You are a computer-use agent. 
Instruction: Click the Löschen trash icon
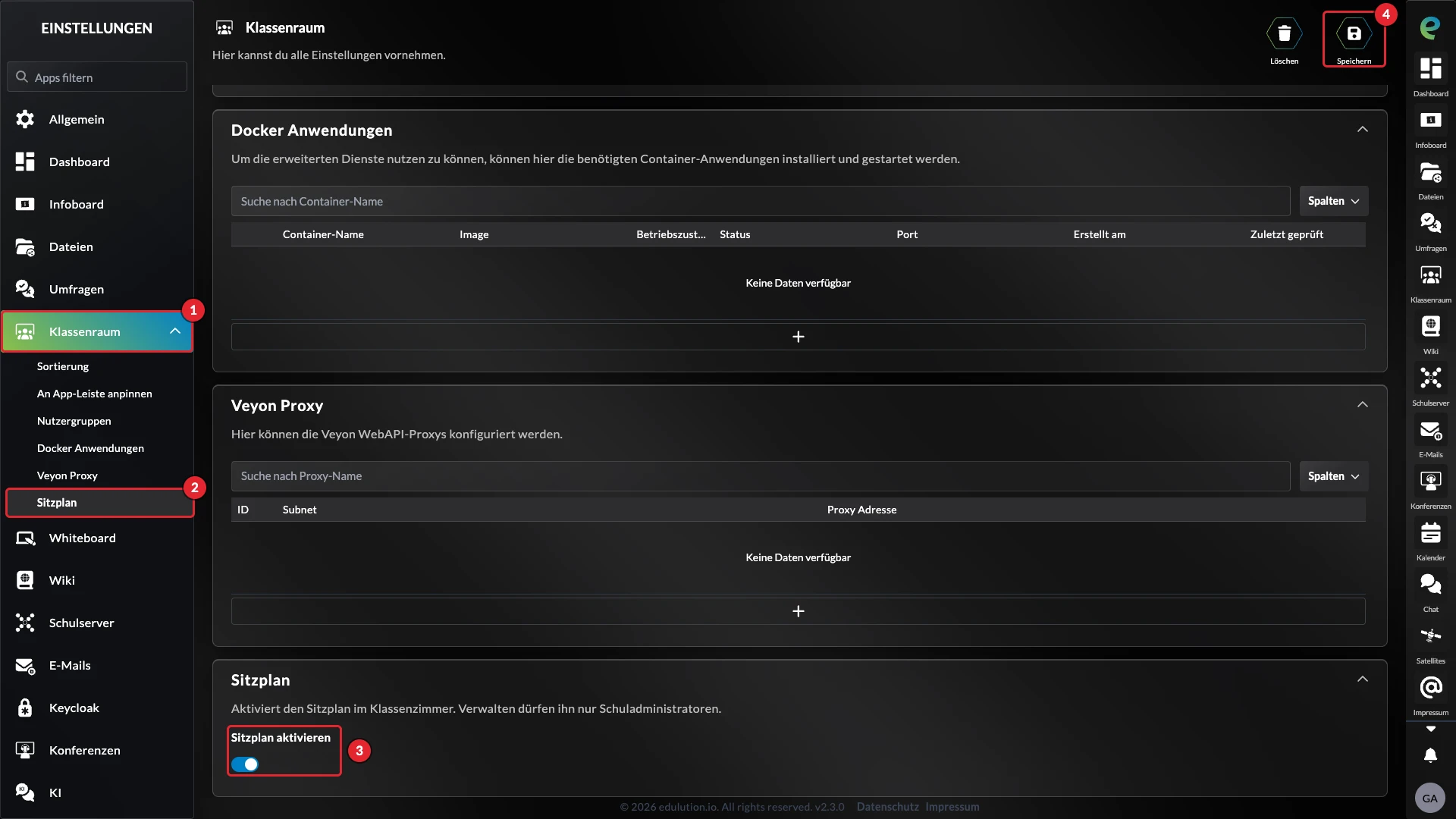pyautogui.click(x=1284, y=34)
